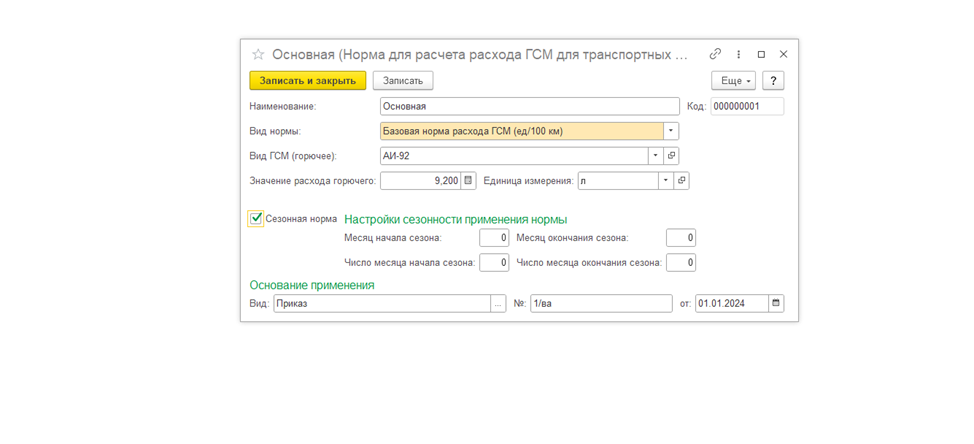The width and height of the screenshot is (974, 444).
Task: Add form to favorites with star icon
Action: point(258,54)
